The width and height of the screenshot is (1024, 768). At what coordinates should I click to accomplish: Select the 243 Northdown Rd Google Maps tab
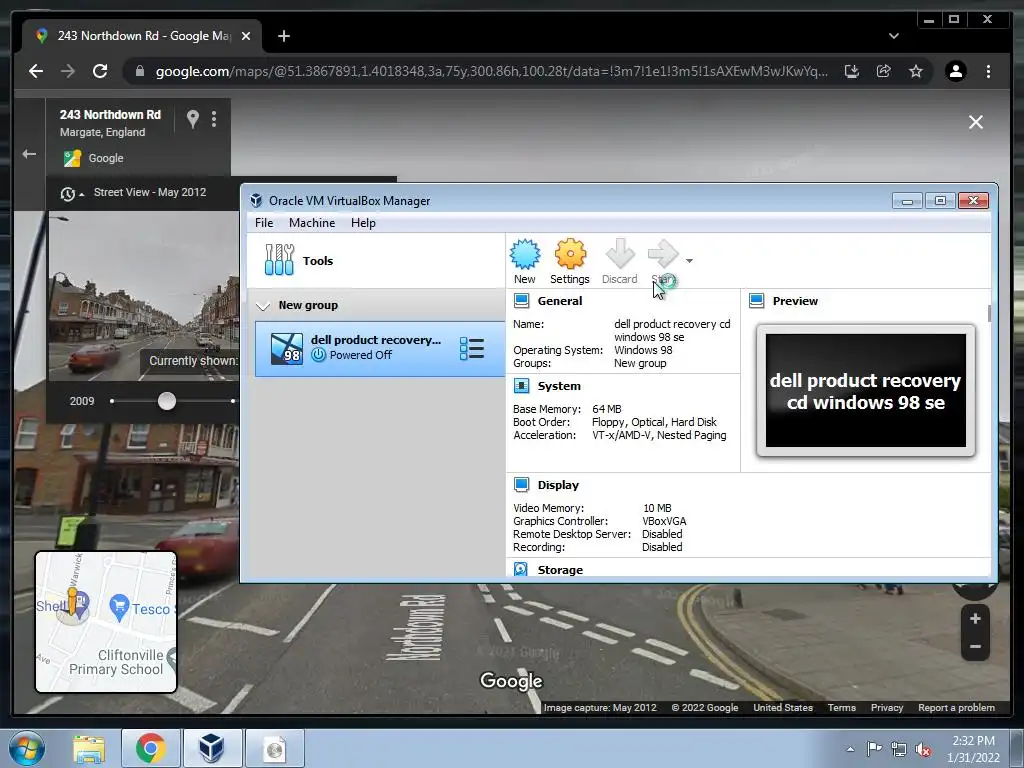(x=142, y=36)
